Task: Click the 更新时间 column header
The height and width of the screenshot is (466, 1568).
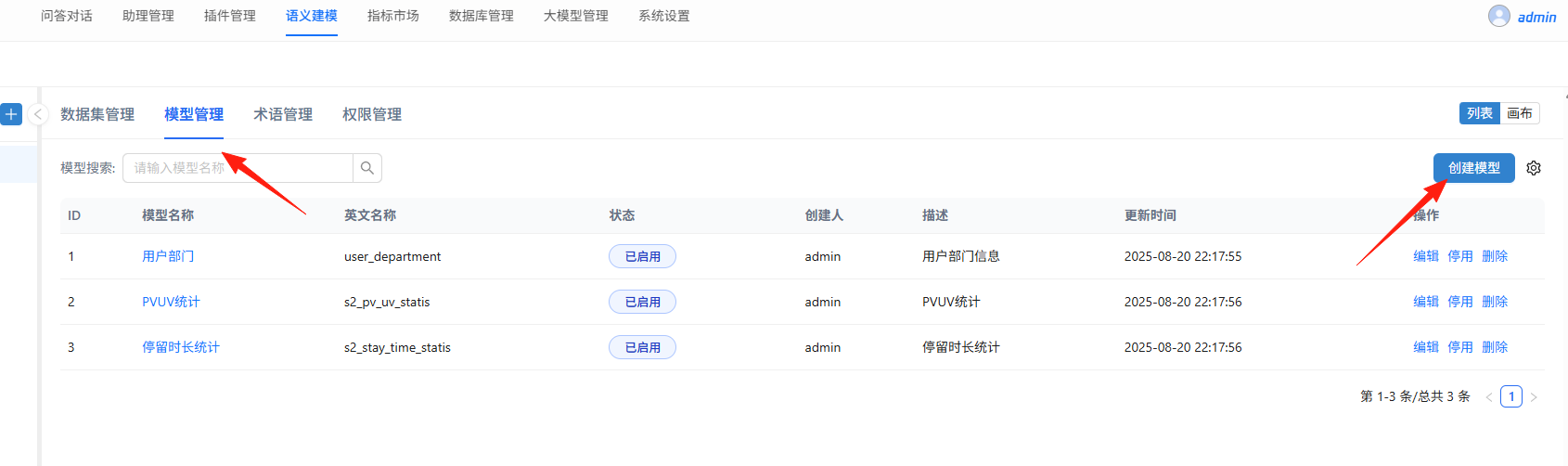Action: [x=1150, y=215]
